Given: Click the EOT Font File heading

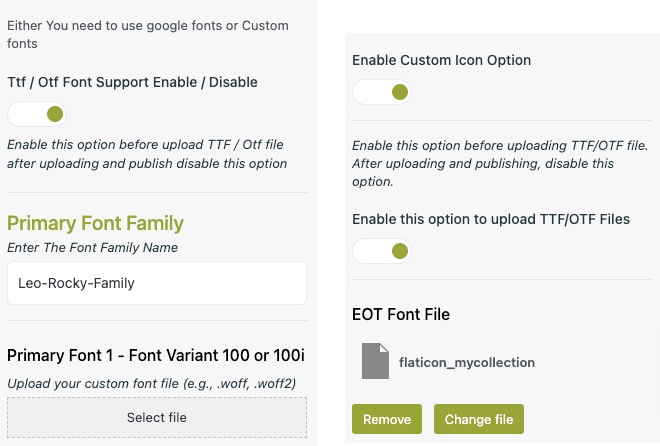Looking at the screenshot, I should [x=401, y=314].
